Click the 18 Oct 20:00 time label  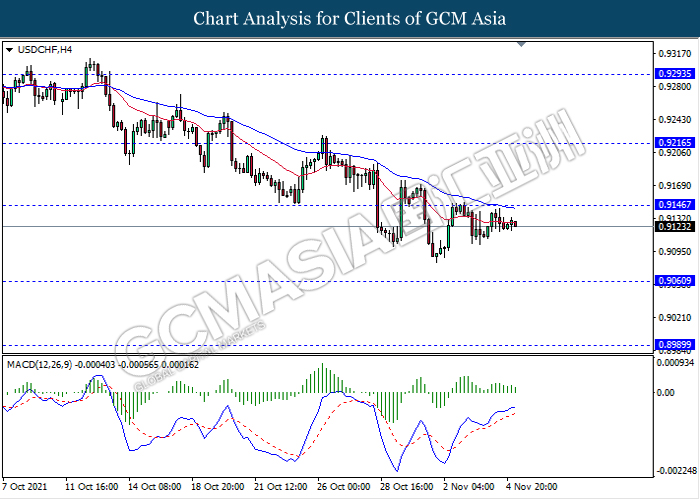tap(217, 486)
